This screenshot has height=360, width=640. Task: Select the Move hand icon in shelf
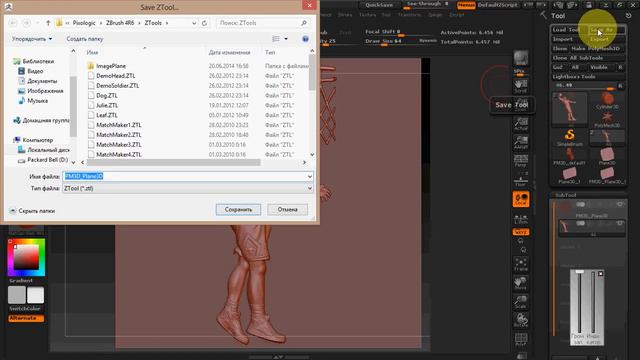point(521,283)
